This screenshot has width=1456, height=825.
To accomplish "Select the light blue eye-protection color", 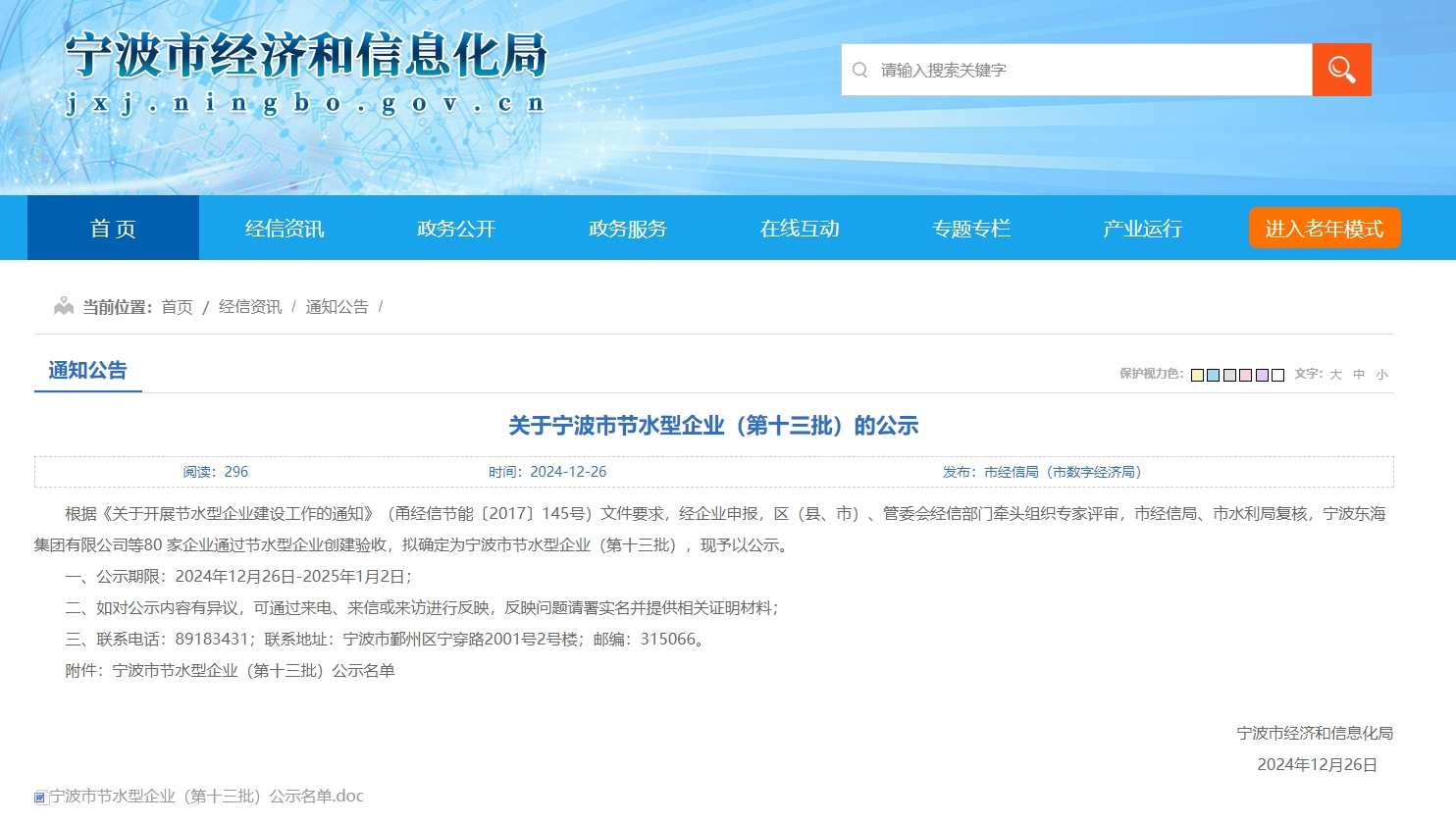I will [1214, 375].
